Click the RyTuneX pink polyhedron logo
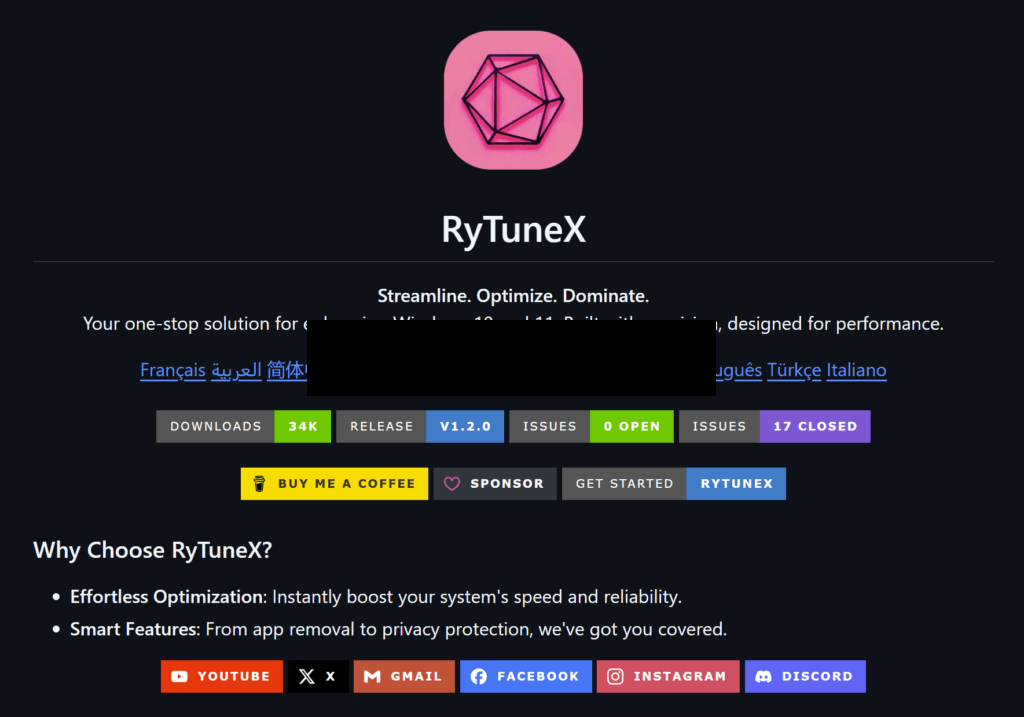1024x717 pixels. tap(513, 100)
